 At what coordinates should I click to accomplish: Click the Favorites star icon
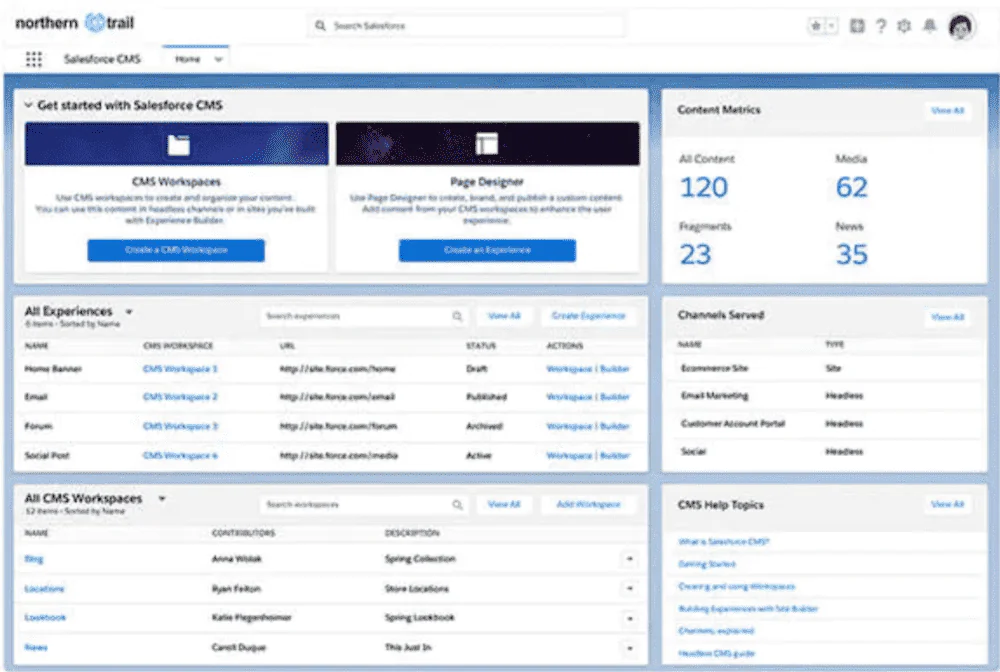[x=816, y=26]
